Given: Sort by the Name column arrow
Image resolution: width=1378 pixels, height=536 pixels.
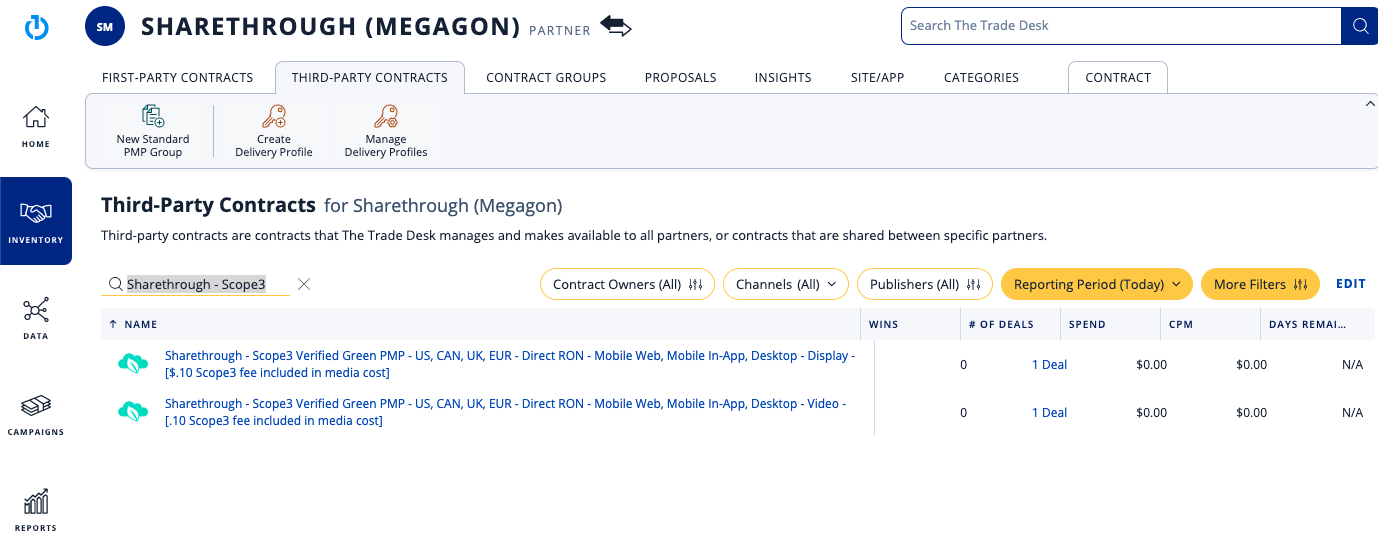Looking at the screenshot, I should [x=113, y=324].
